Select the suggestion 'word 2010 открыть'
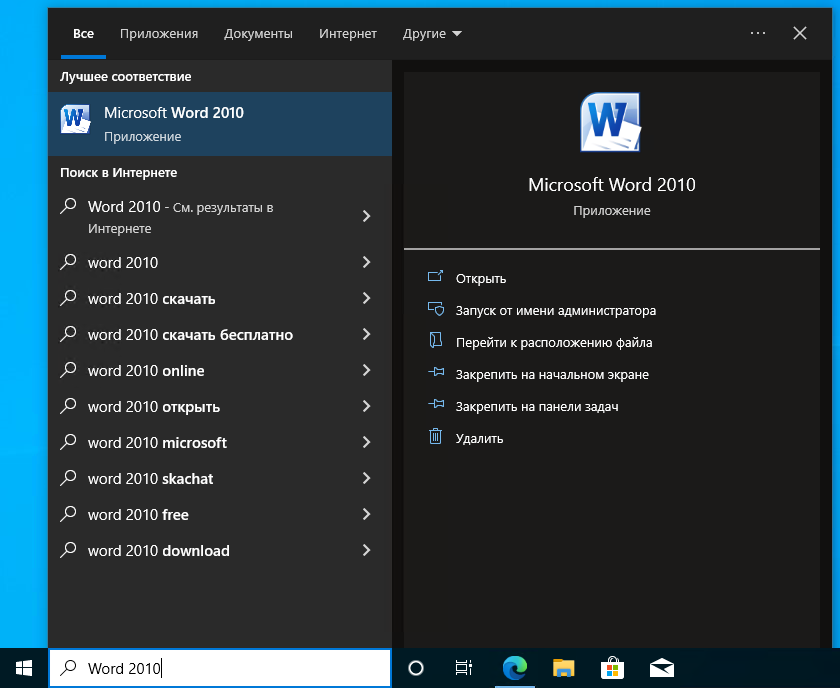The height and width of the screenshot is (688, 840). coord(154,407)
